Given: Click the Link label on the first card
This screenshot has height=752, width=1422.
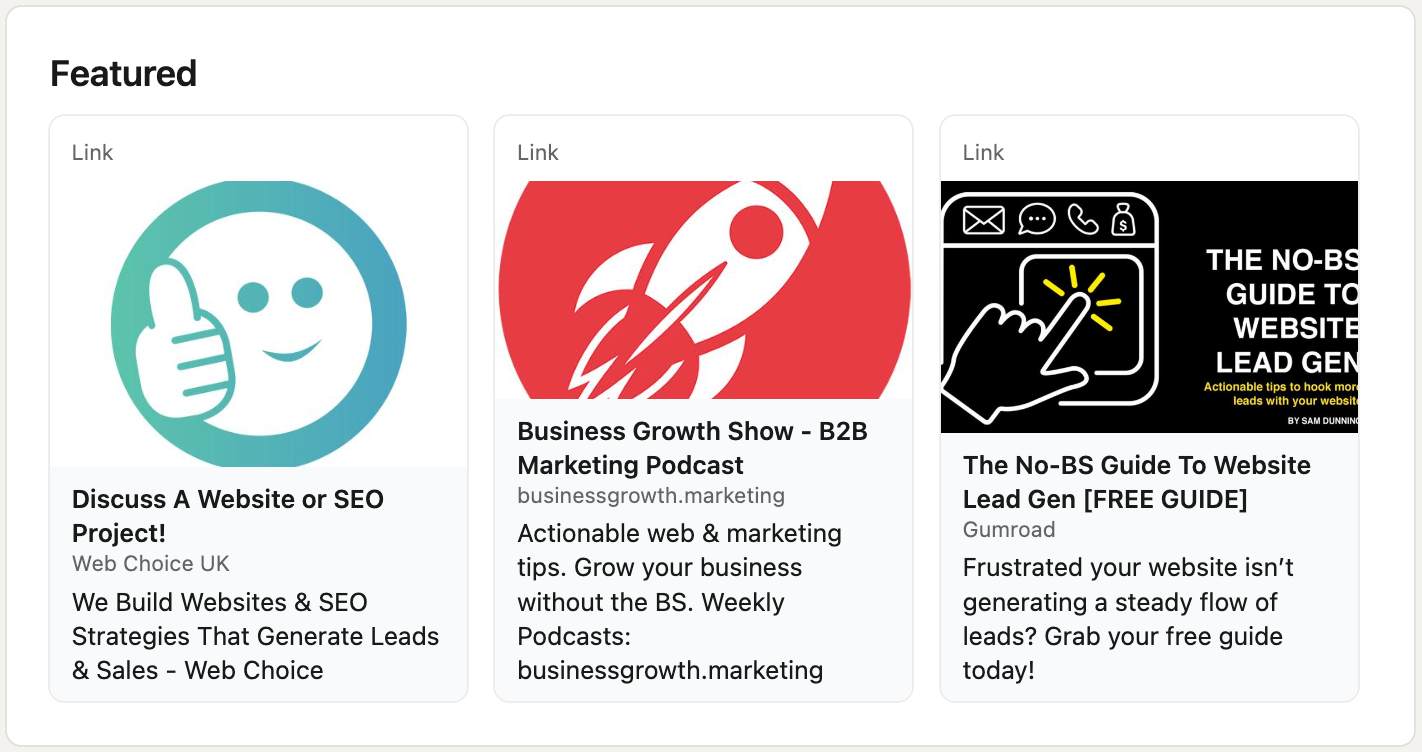Looking at the screenshot, I should 92,152.
